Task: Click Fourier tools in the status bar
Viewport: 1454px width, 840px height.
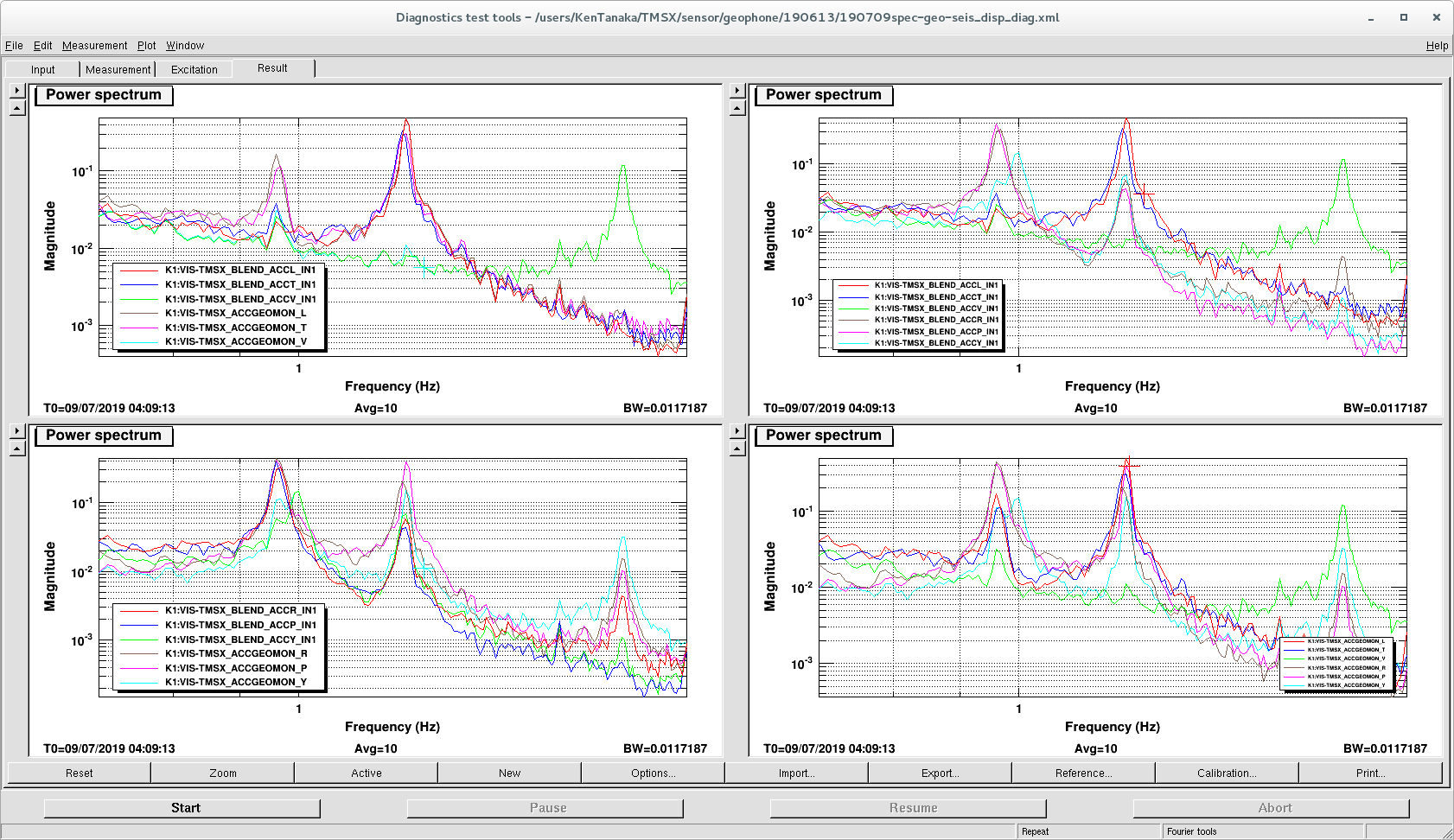Action: (1191, 831)
